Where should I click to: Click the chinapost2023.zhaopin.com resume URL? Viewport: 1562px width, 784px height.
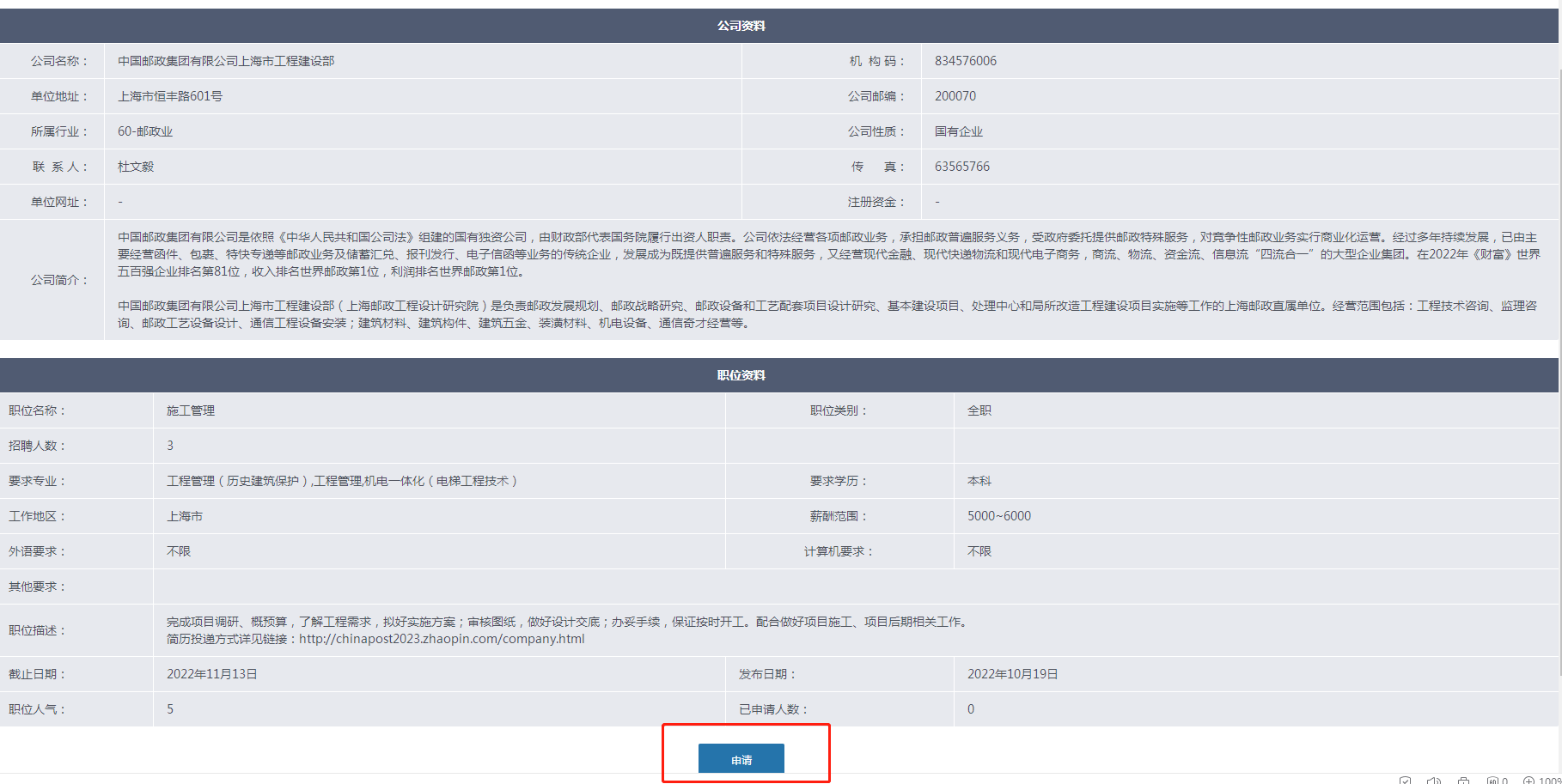coord(442,639)
